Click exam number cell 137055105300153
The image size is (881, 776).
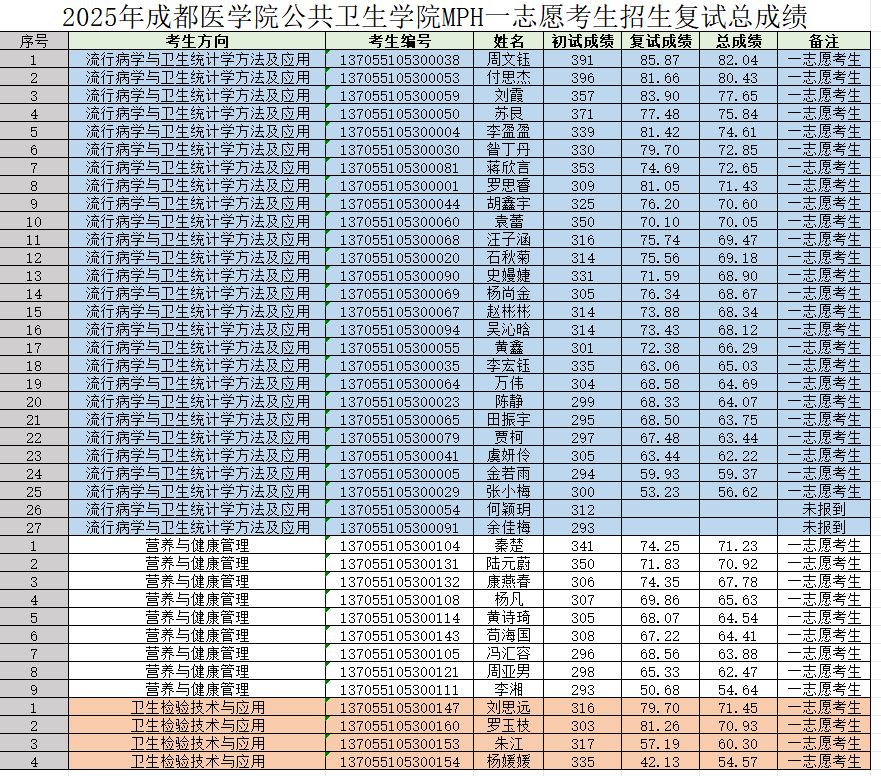click(400, 743)
